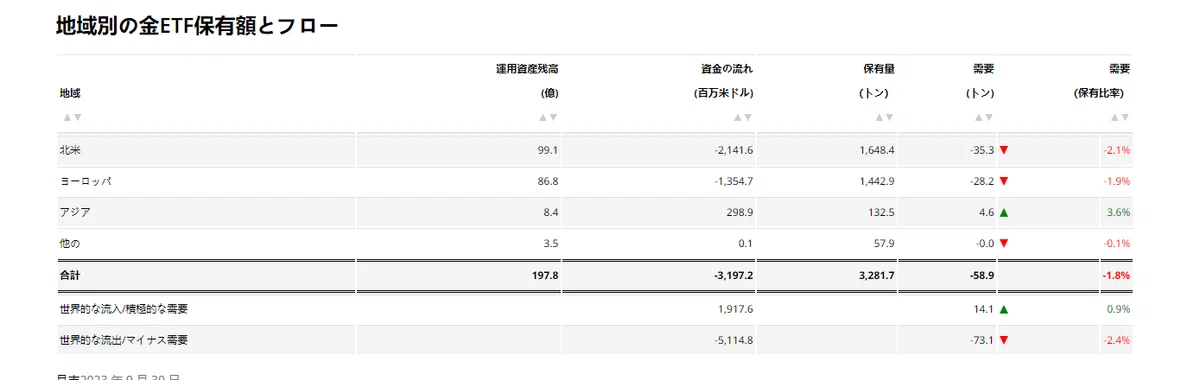
Task: Sort by 保有量 column arrows
Action: pyautogui.click(x=884, y=117)
